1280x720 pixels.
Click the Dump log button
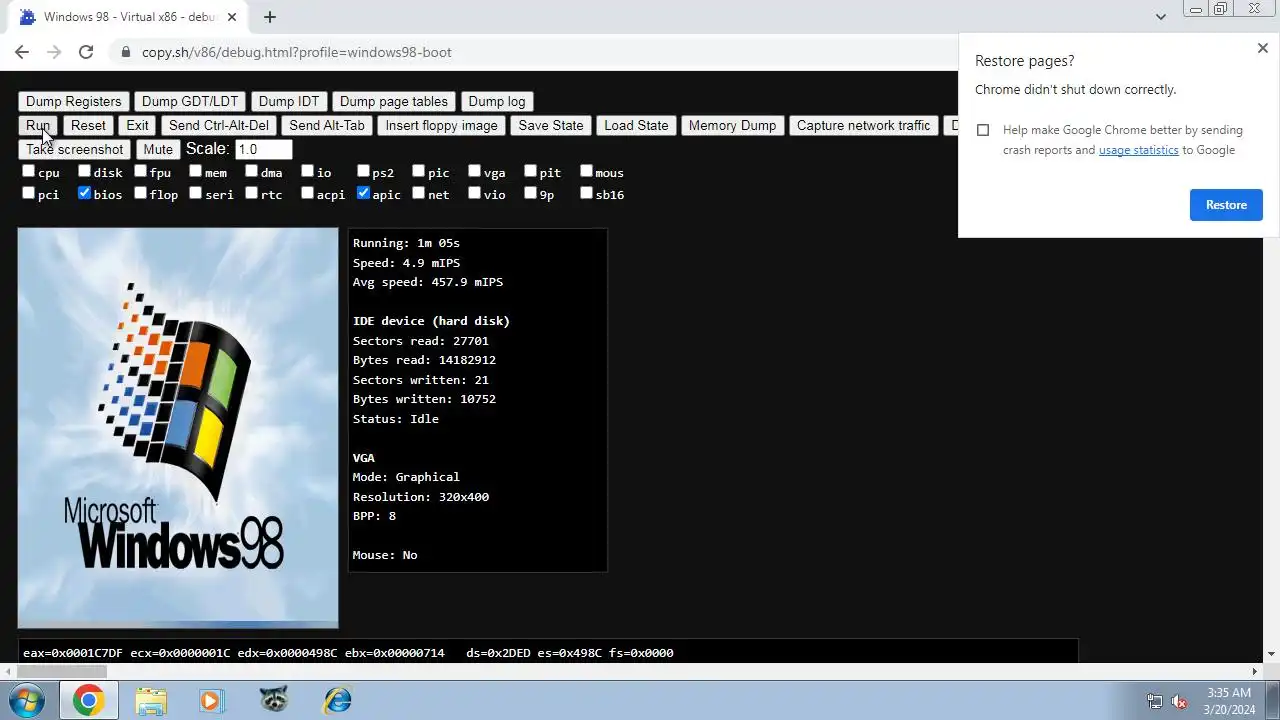(497, 101)
